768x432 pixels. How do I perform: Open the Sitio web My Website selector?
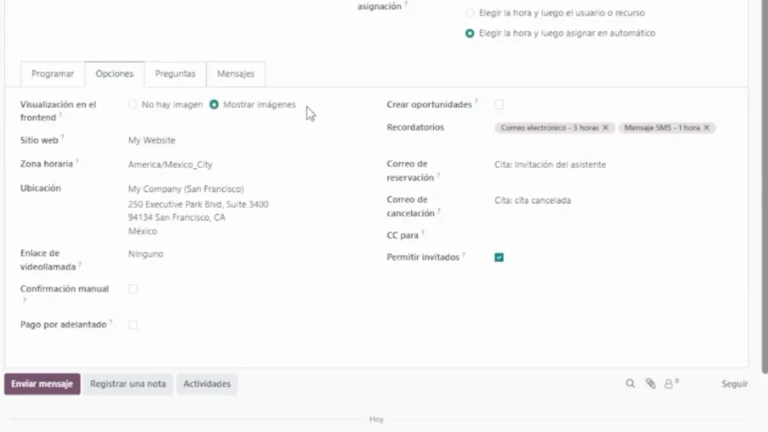[x=200, y=141]
